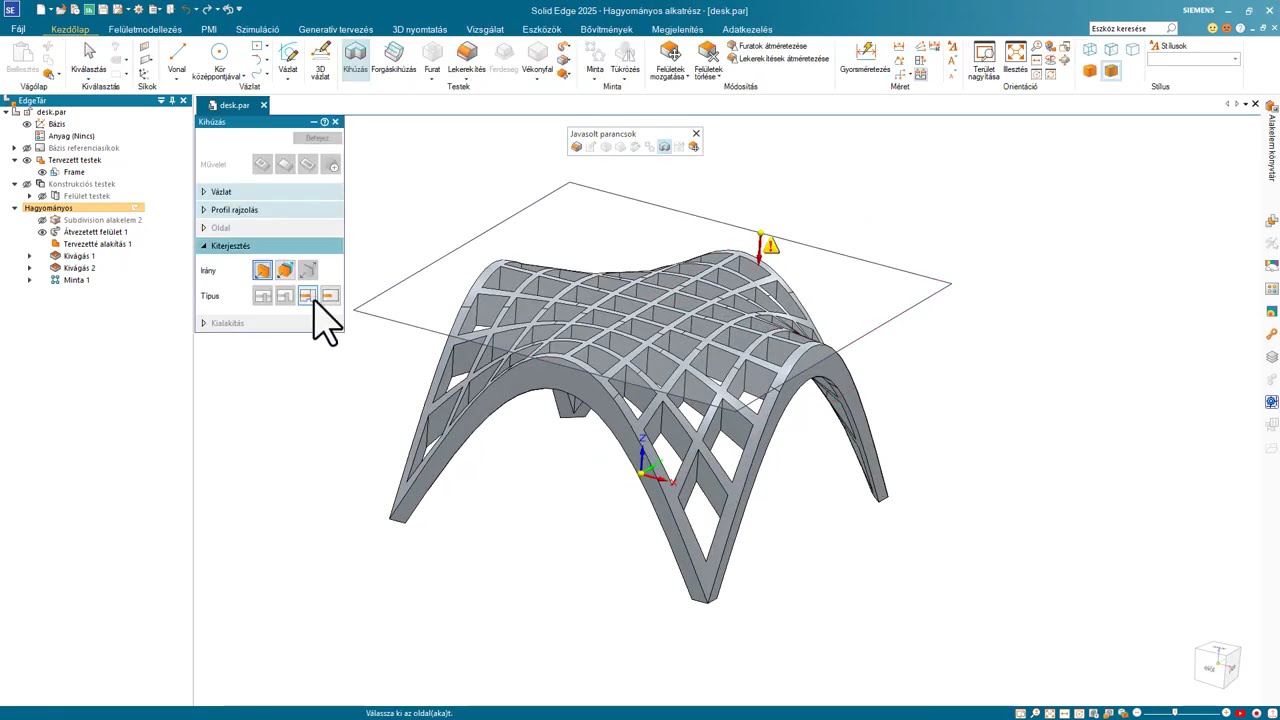Start a new Vázlat sketch

click(x=288, y=58)
